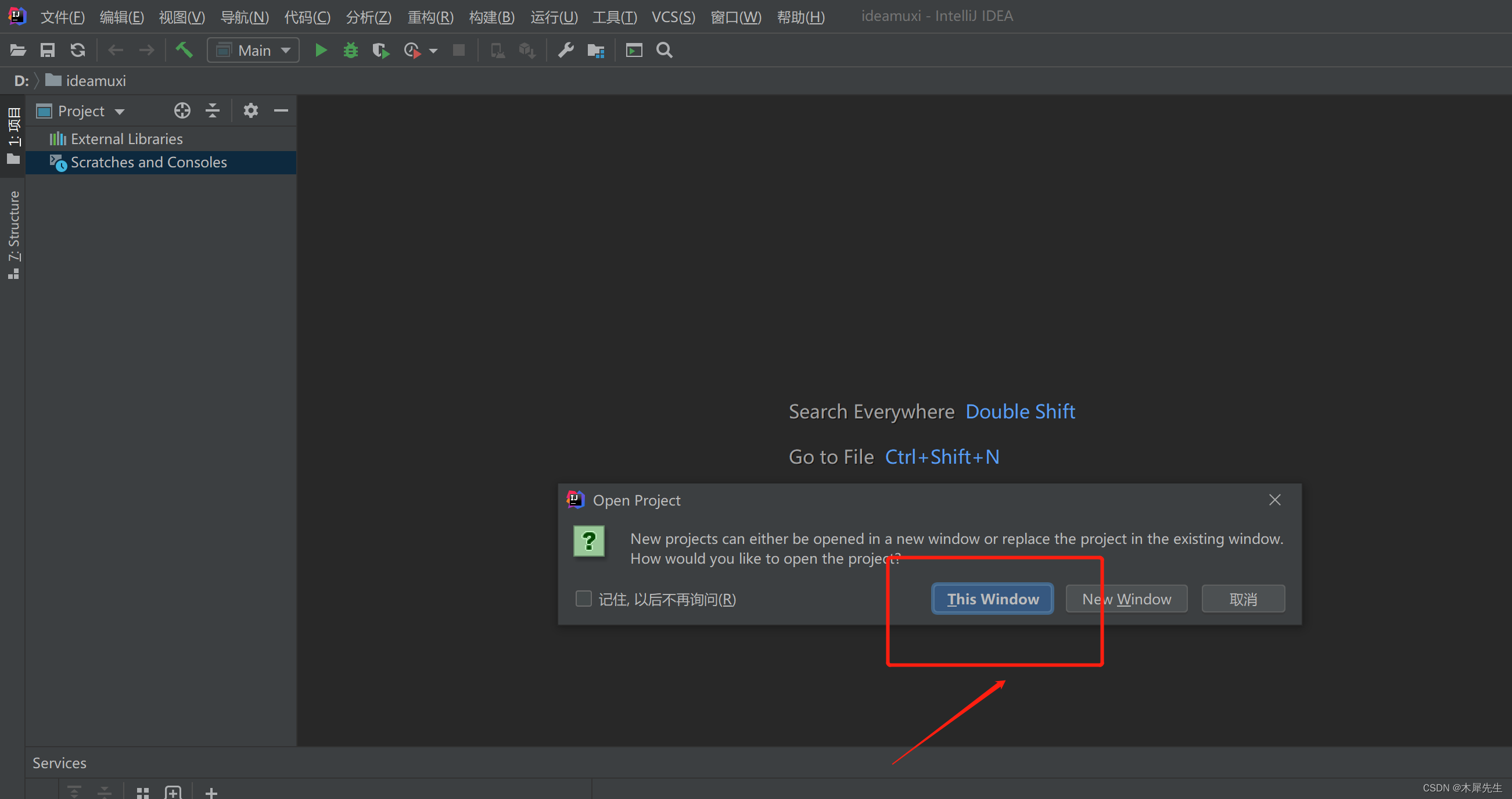This screenshot has height=799, width=1512.
Task: Click locate/scroll-from-source target icon
Action: point(182,110)
